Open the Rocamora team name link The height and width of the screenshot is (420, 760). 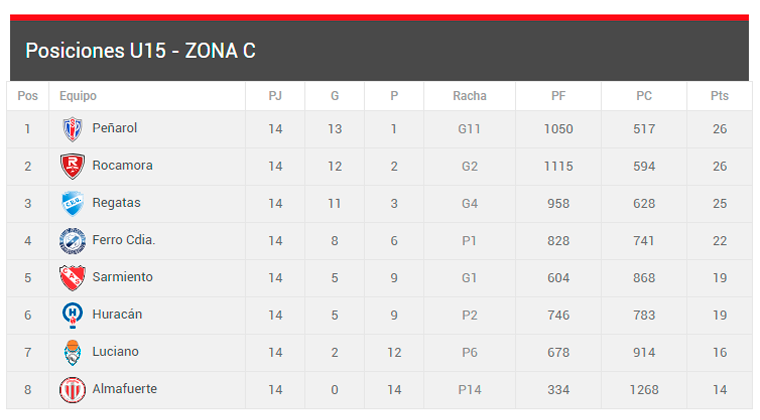pyautogui.click(x=122, y=166)
